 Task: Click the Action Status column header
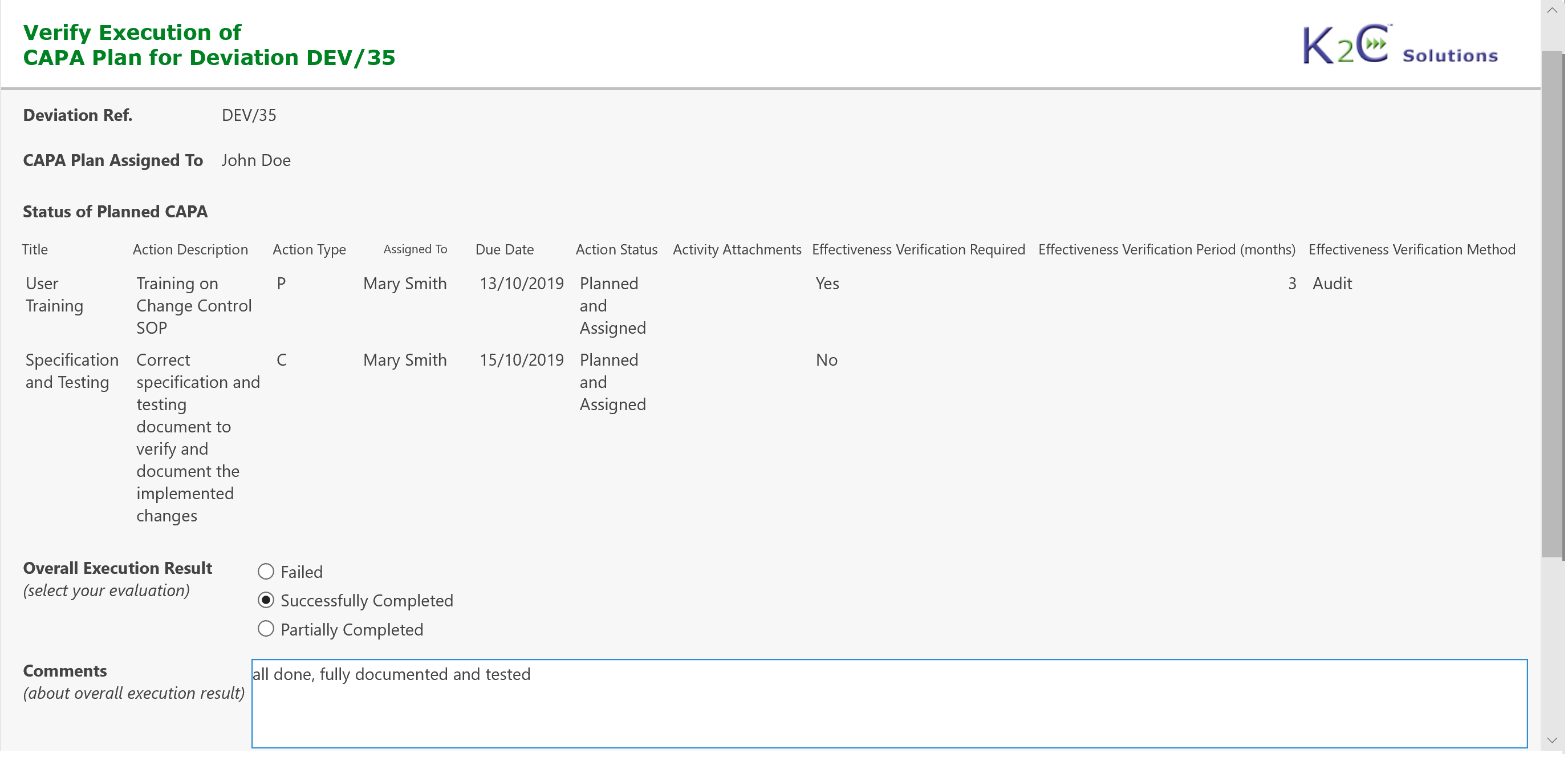[x=616, y=250]
